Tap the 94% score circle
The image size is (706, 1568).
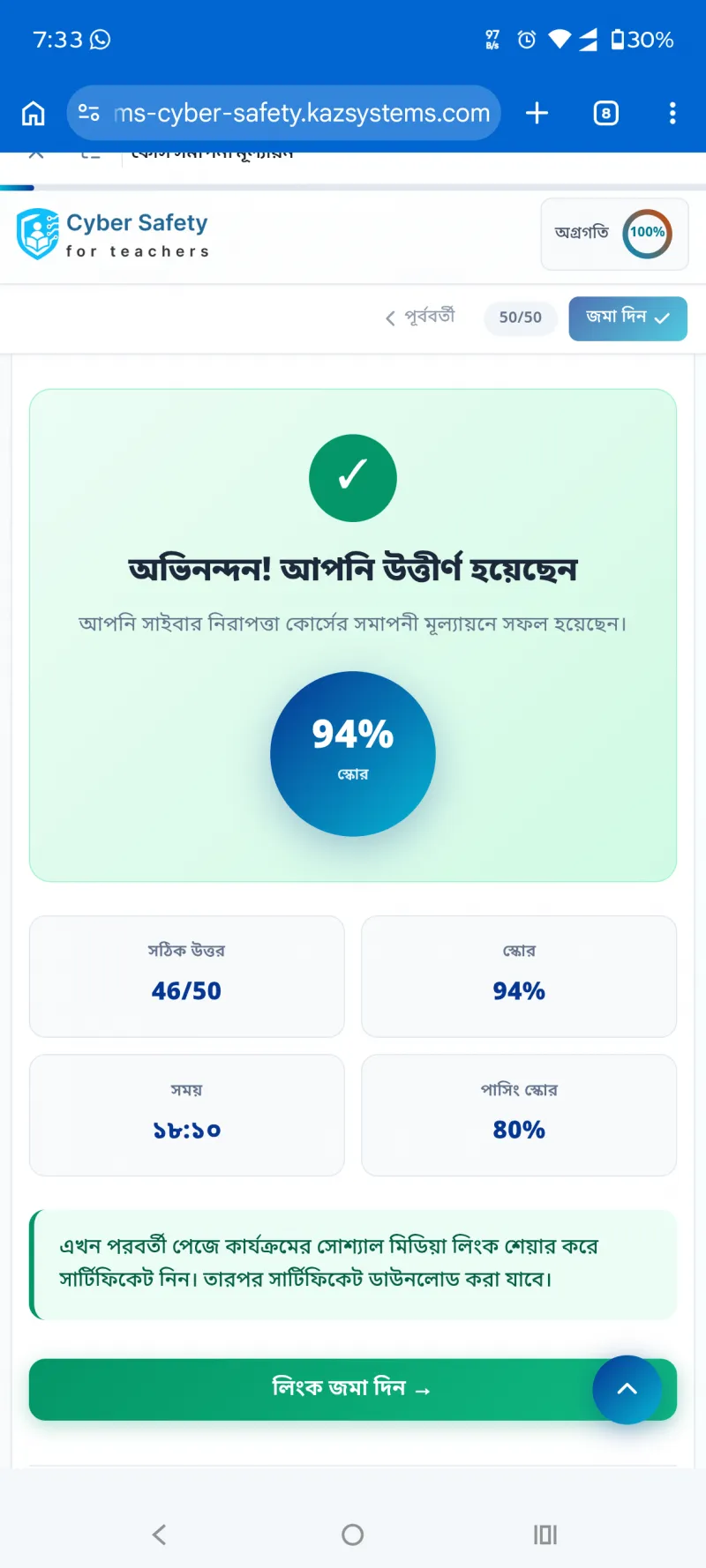click(x=353, y=754)
